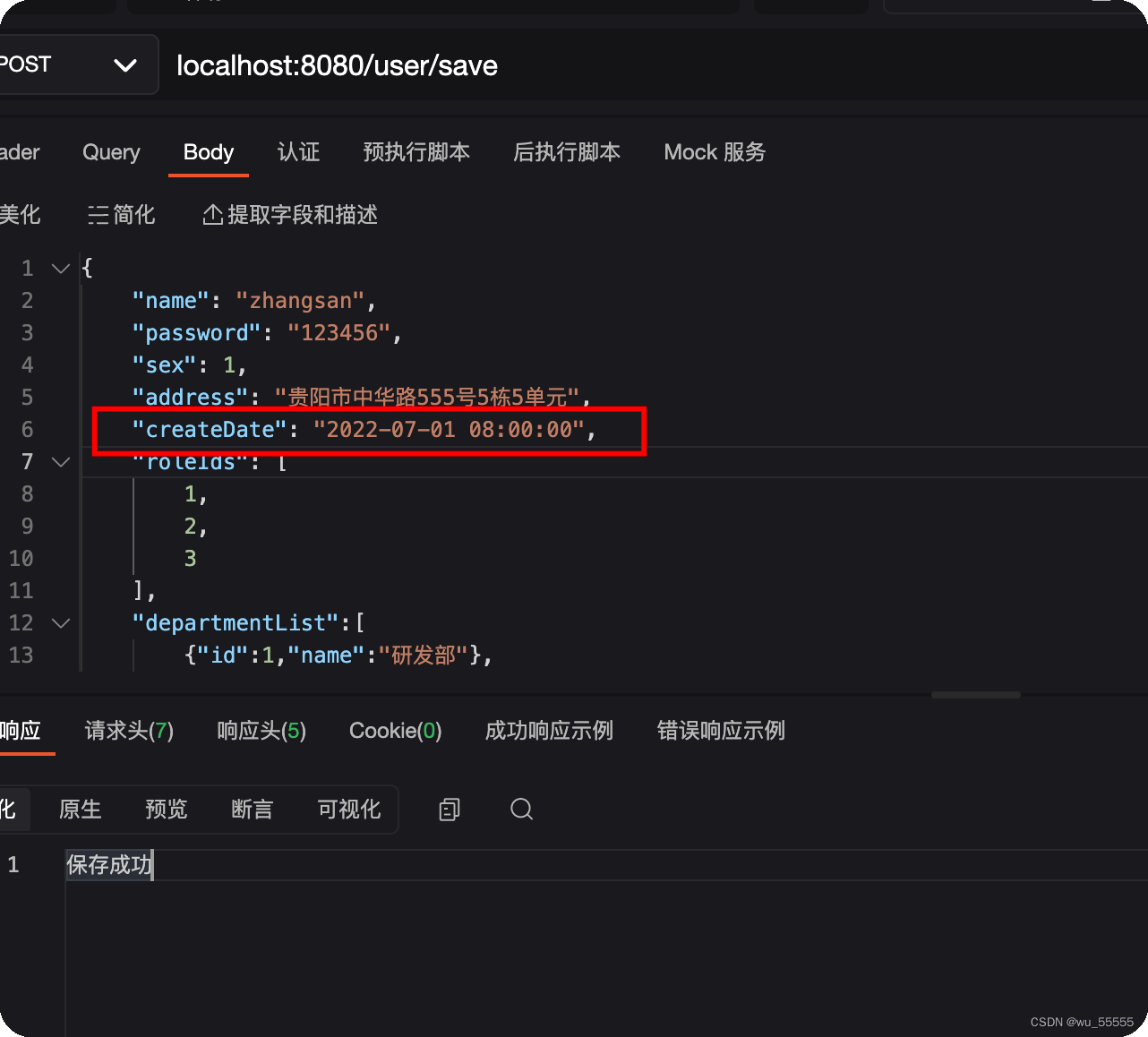
Task: Open the 后执行脚本 tab
Action: tap(567, 152)
